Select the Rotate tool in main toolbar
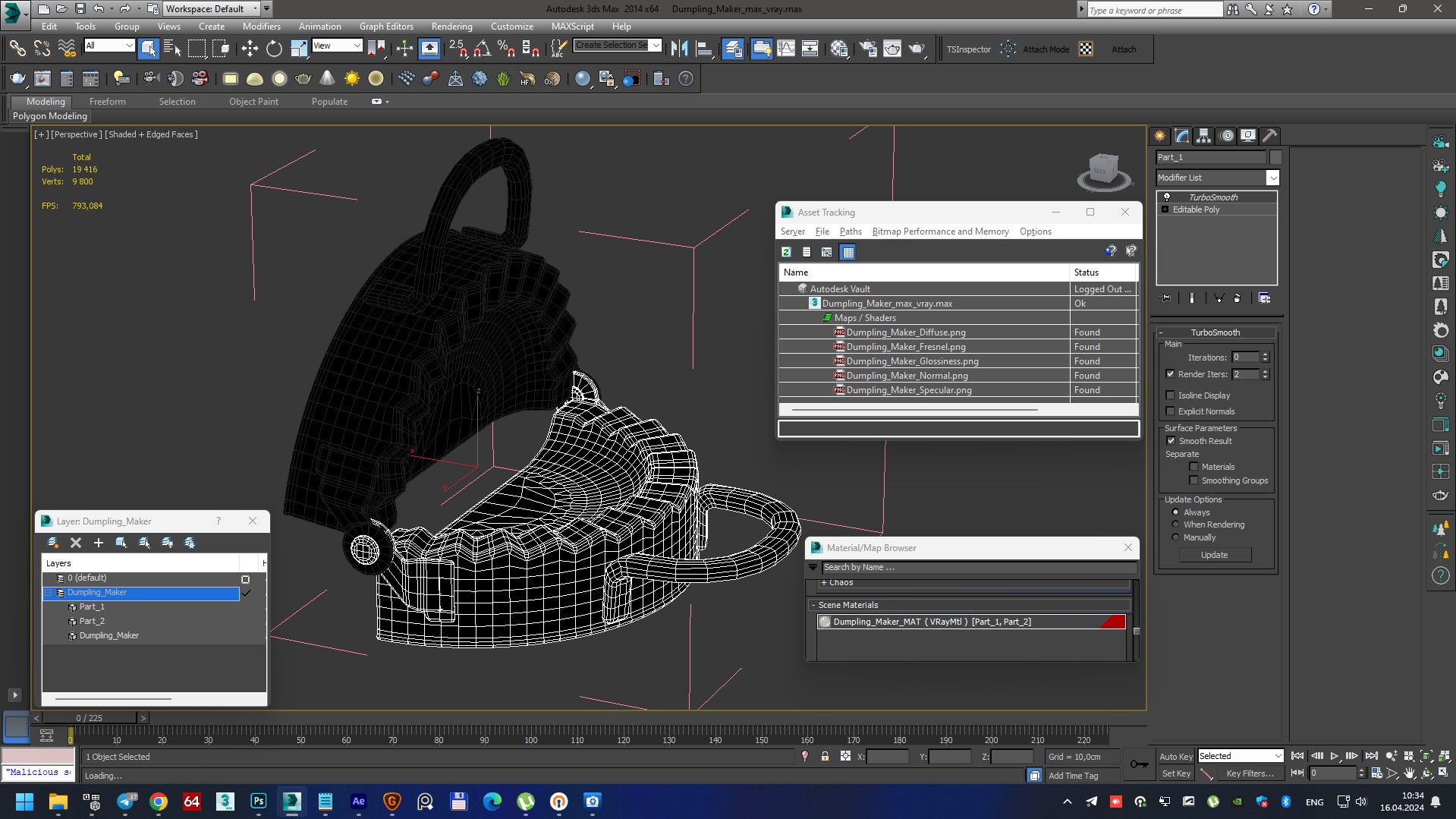The image size is (1456, 819). [x=274, y=49]
